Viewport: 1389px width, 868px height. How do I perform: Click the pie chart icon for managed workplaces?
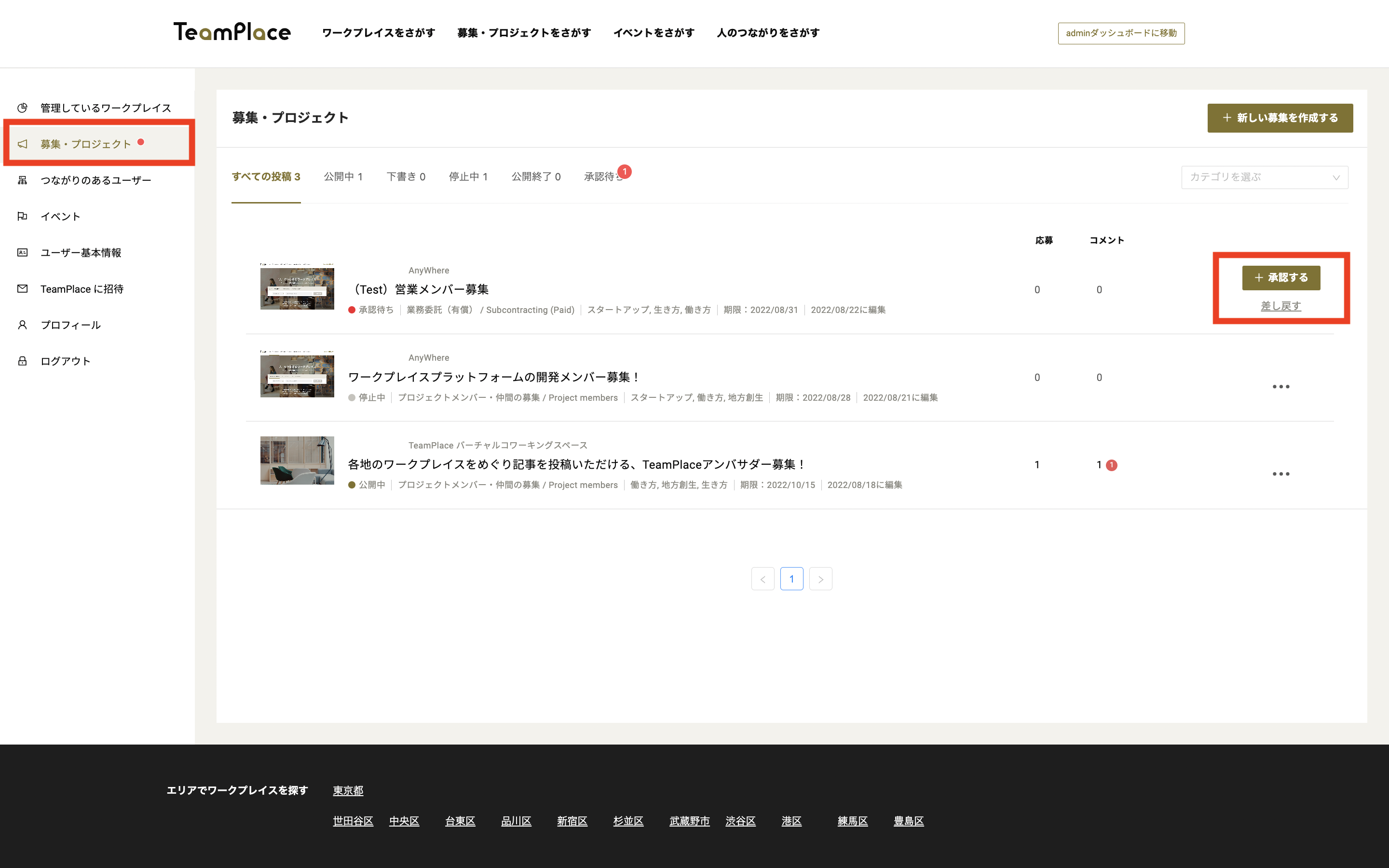click(22, 108)
